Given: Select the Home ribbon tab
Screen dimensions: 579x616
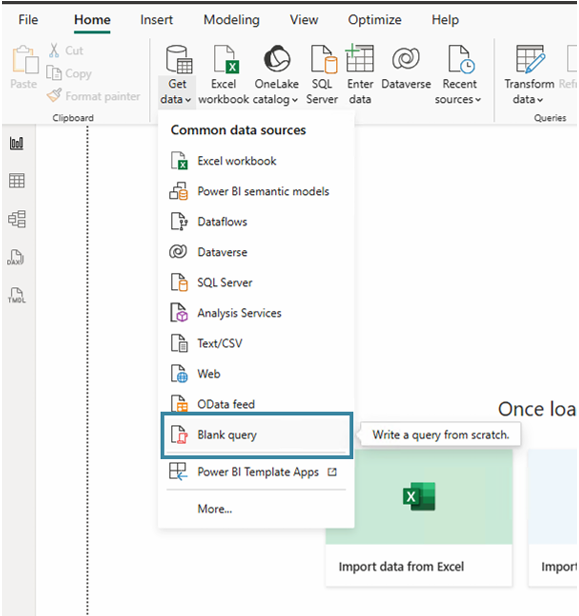Looking at the screenshot, I should click(x=92, y=20).
